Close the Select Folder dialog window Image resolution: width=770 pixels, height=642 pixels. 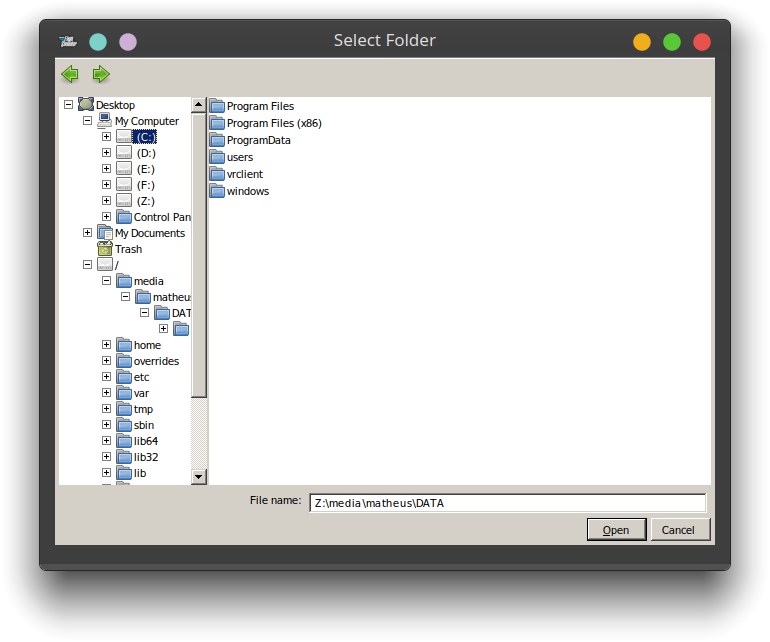pyautogui.click(x=702, y=42)
